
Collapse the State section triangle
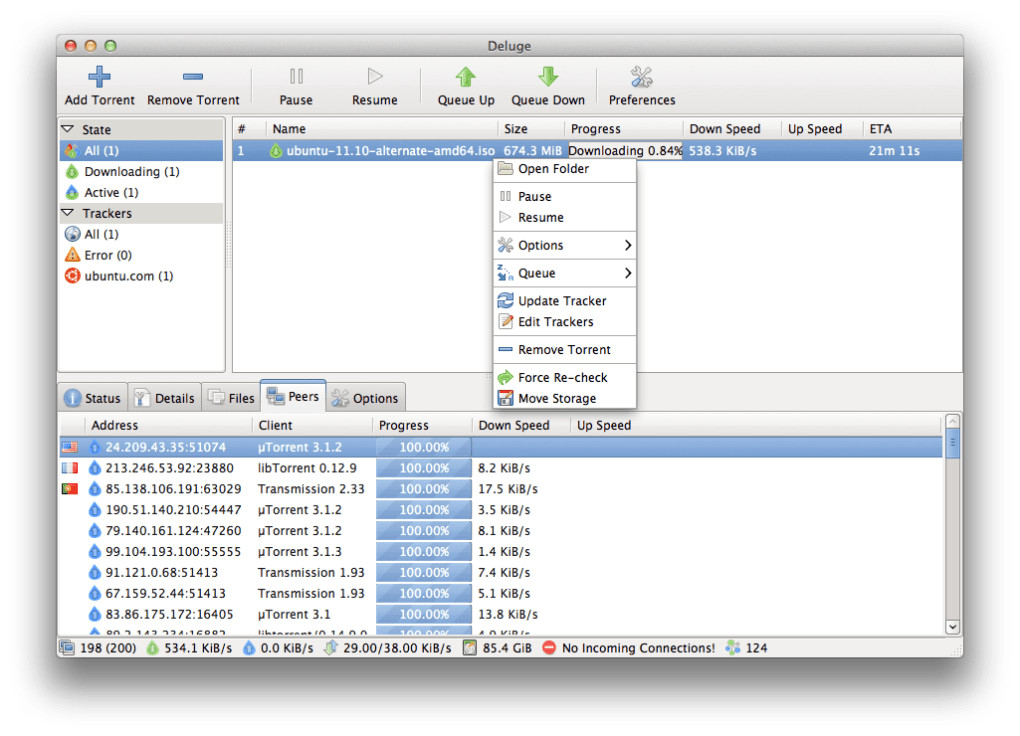[x=68, y=129]
